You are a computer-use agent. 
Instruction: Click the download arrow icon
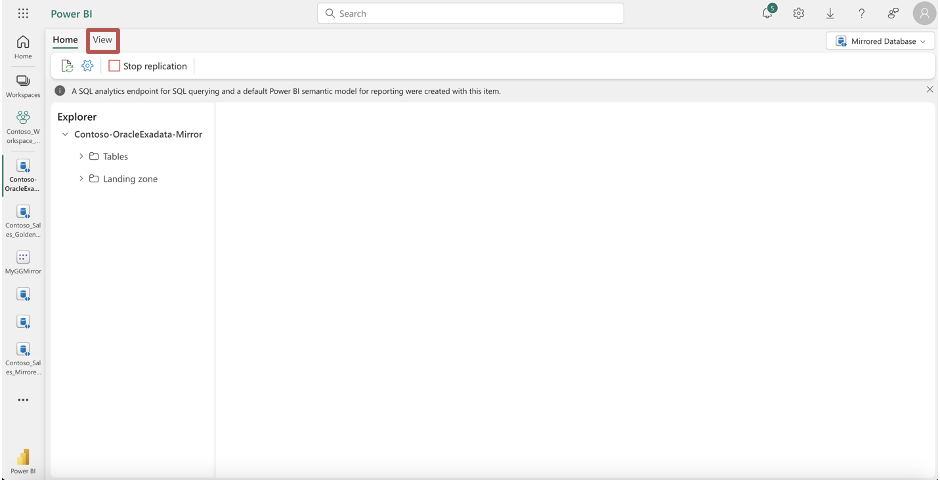tap(830, 13)
